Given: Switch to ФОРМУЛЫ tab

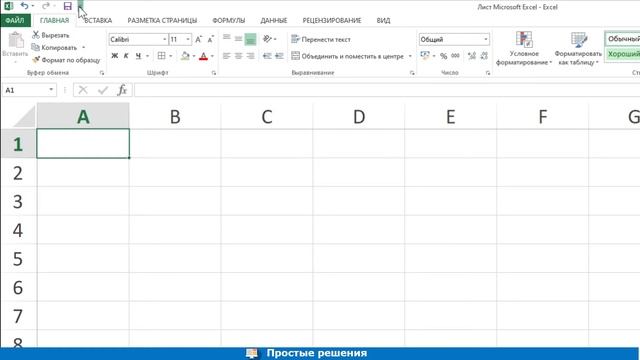Looking at the screenshot, I should [x=229, y=20].
